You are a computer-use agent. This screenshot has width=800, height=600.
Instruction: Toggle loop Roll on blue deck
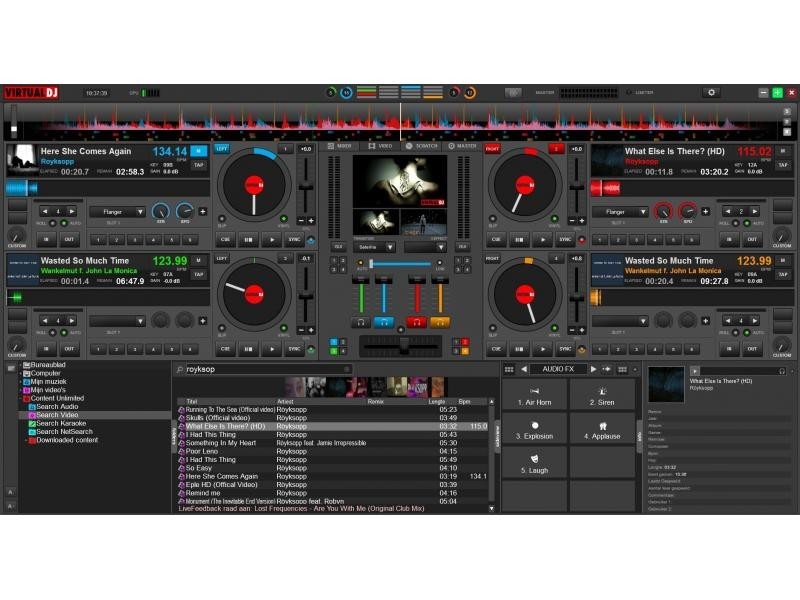[53, 223]
